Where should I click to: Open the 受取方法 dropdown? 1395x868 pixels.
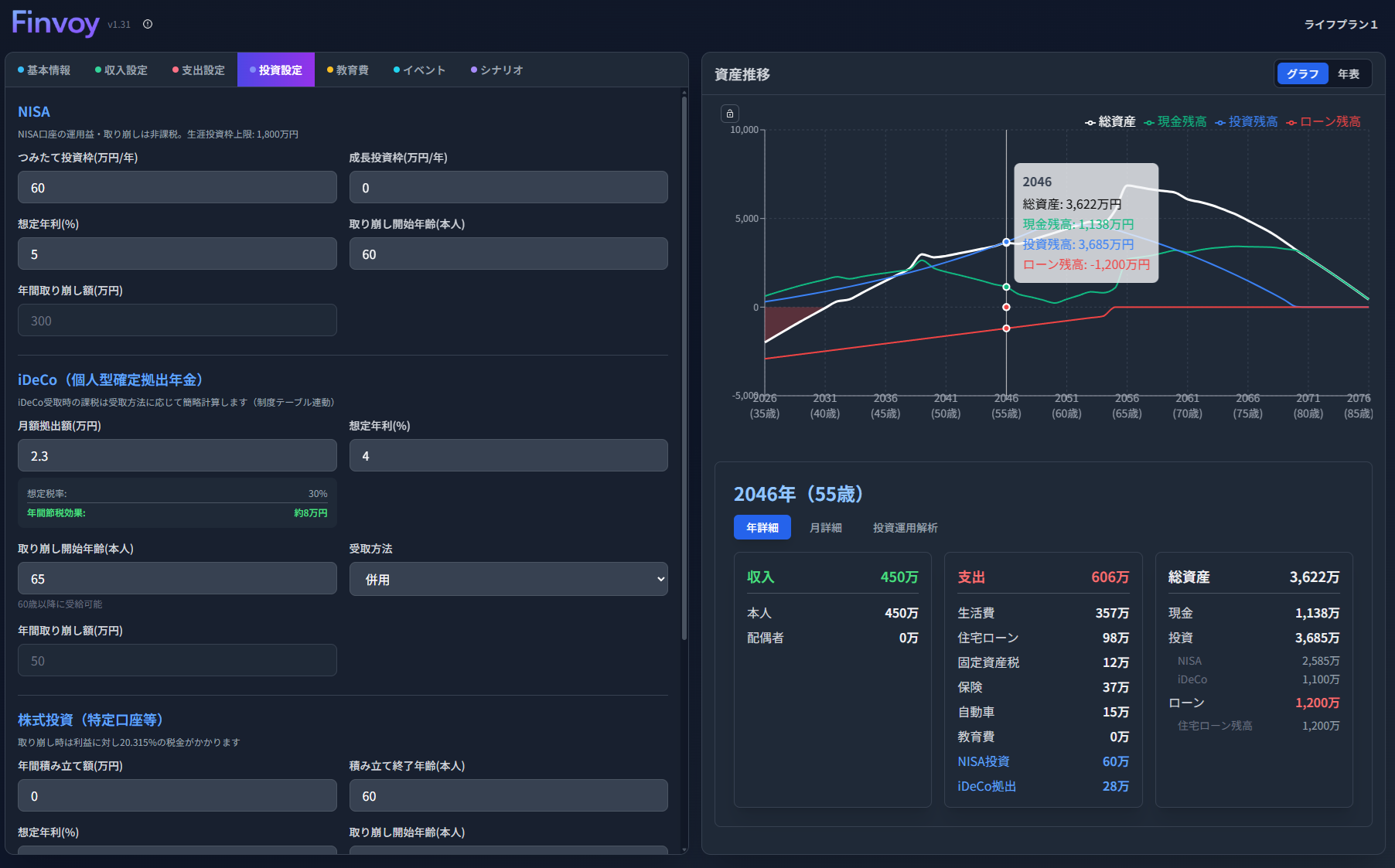coord(508,580)
